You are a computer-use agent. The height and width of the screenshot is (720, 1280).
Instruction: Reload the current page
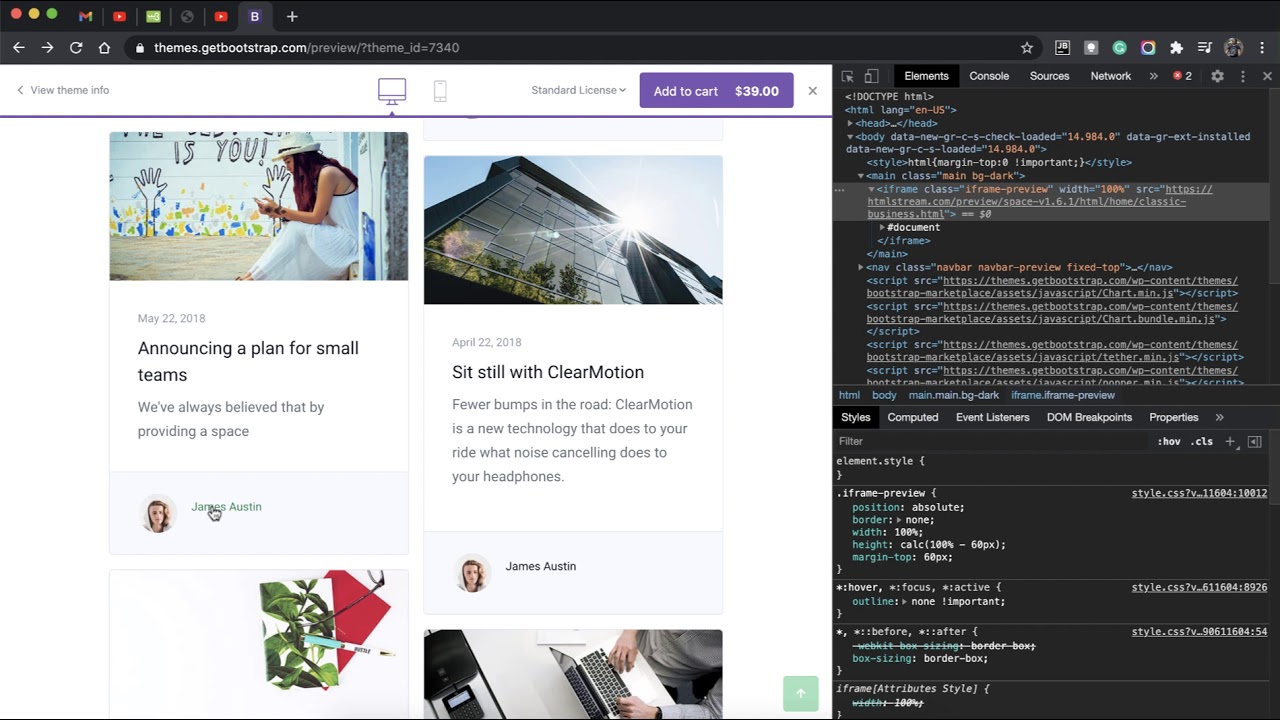pos(76,47)
